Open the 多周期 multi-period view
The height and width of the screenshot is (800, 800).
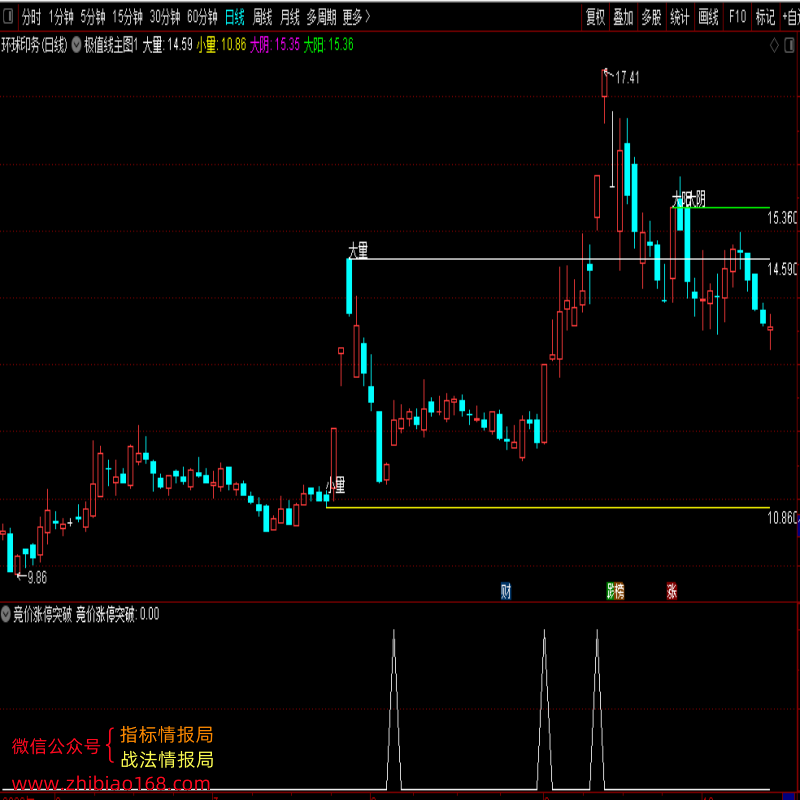[321, 17]
